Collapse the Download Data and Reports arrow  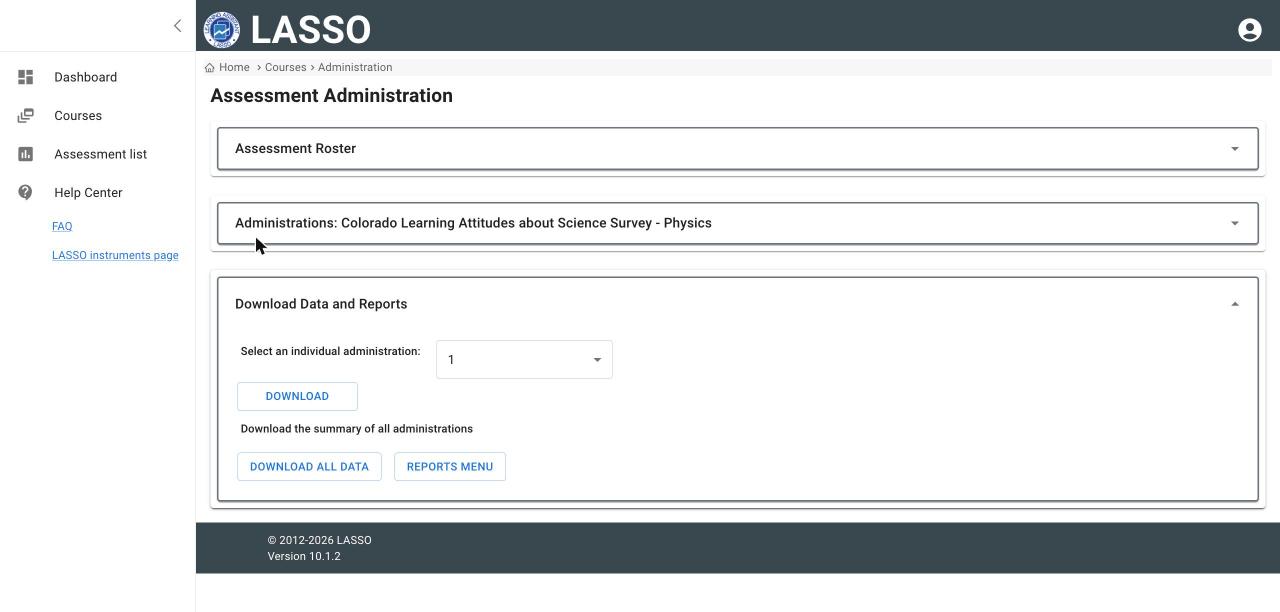(1235, 304)
